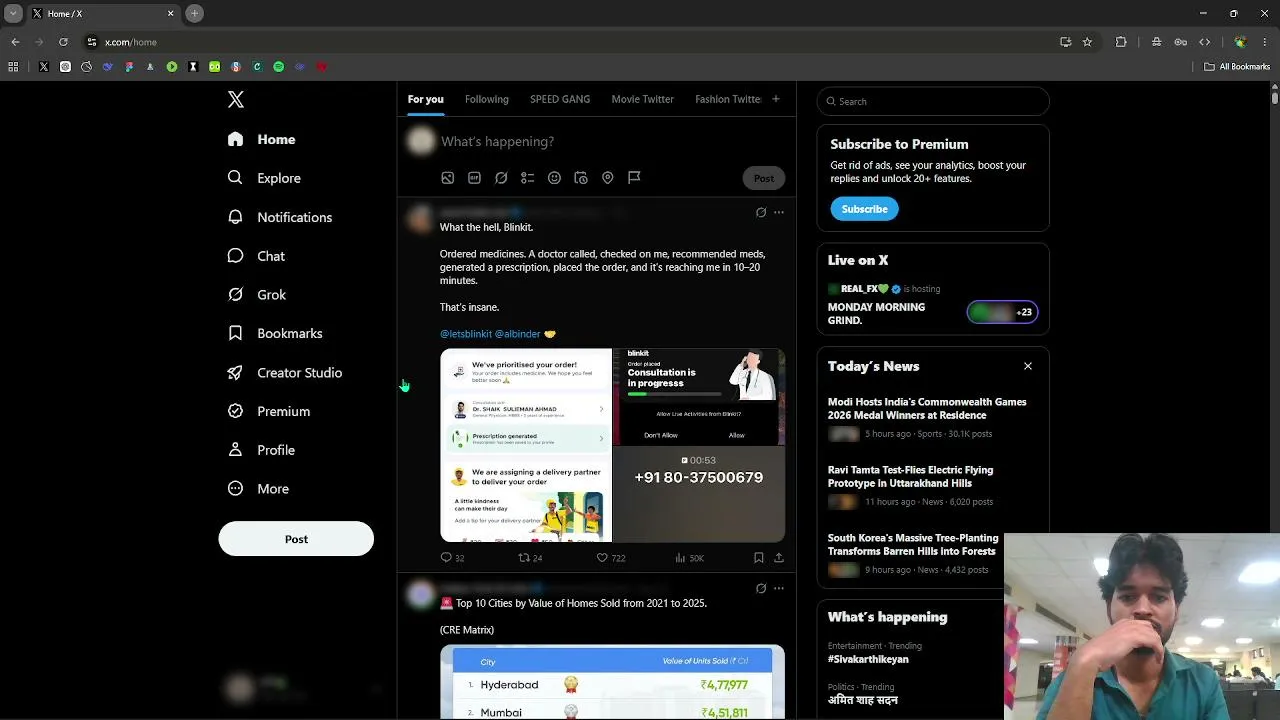Click the @albinder mention link
The height and width of the screenshot is (720, 1280).
point(518,334)
